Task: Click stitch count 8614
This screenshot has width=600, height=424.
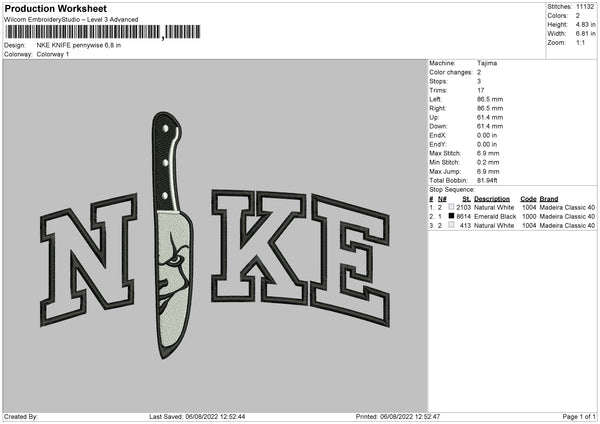Action: click(463, 217)
